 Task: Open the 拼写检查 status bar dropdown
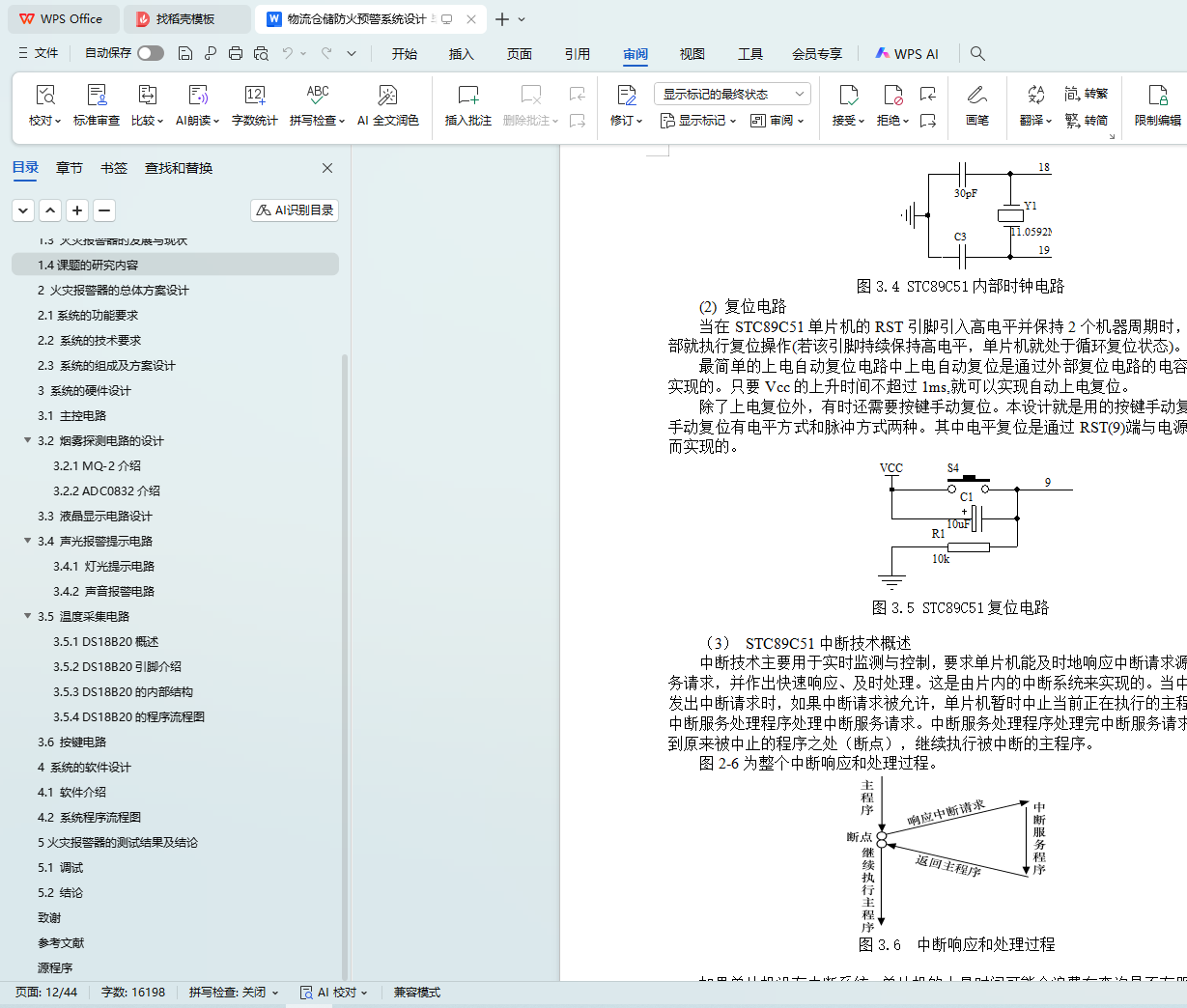coord(234,993)
